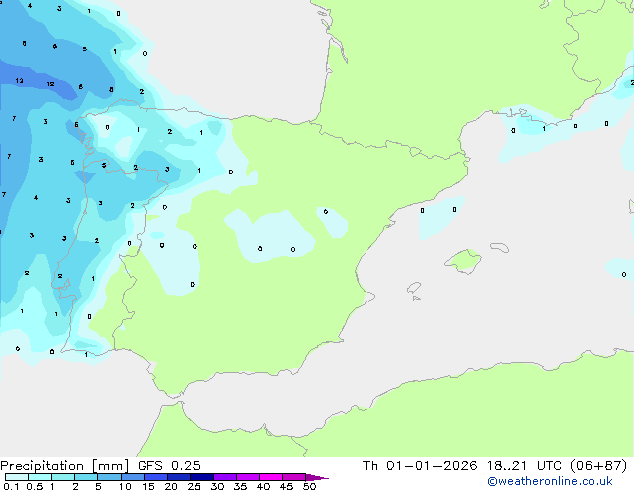Click the '25' legend scale label
Screen dimensions: 634x490
point(194,486)
